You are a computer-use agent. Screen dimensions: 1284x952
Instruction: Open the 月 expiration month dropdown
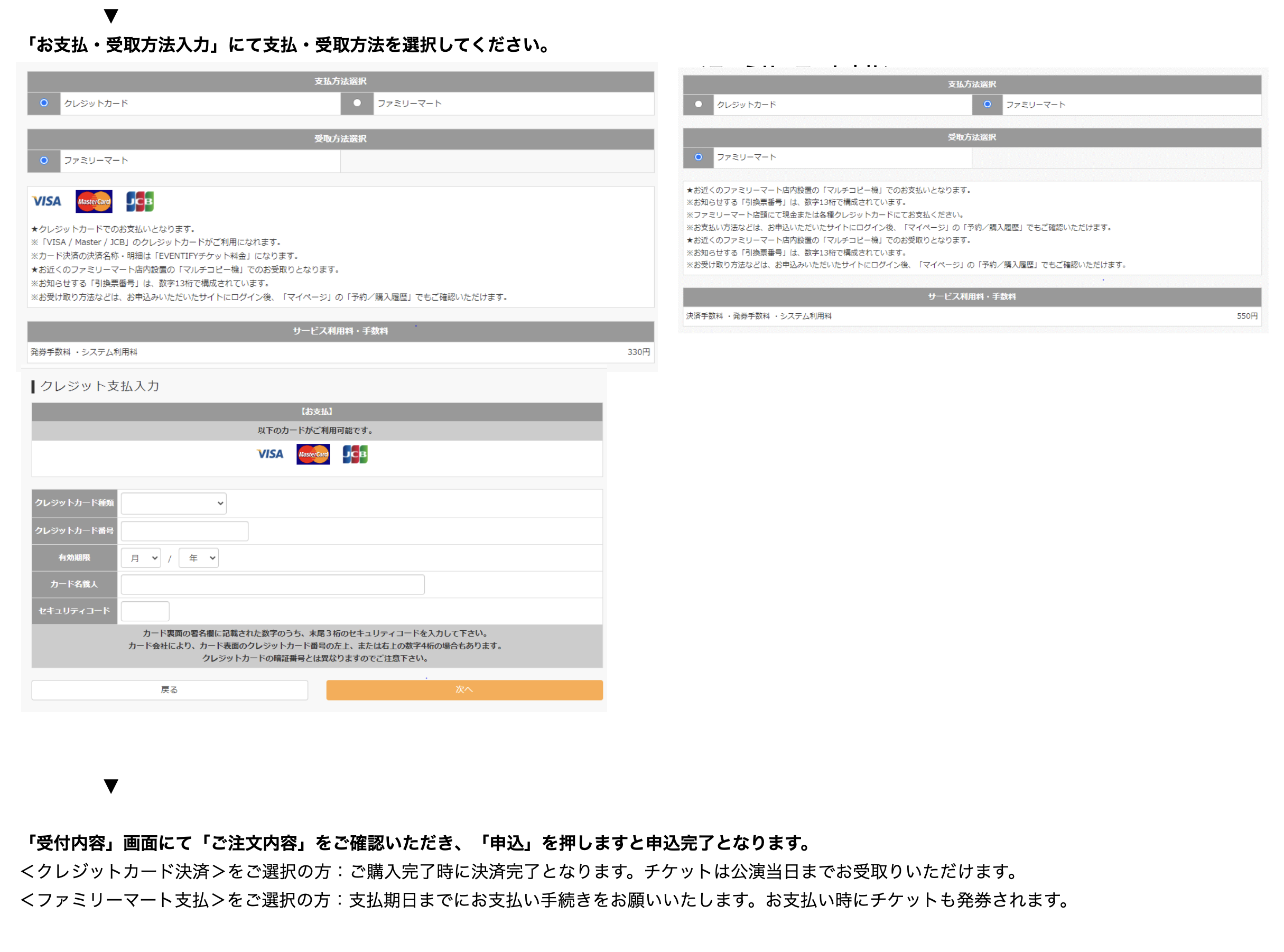click(x=141, y=557)
